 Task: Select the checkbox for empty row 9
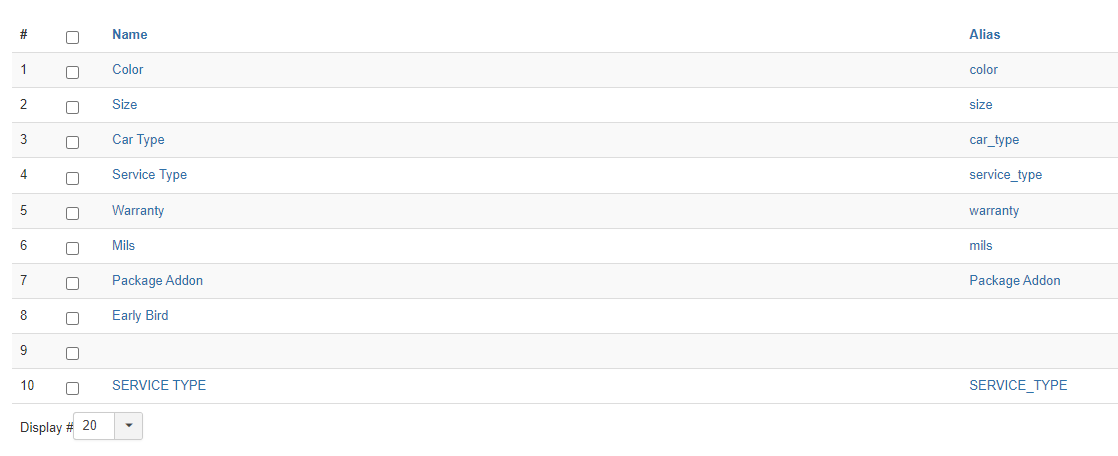72,353
